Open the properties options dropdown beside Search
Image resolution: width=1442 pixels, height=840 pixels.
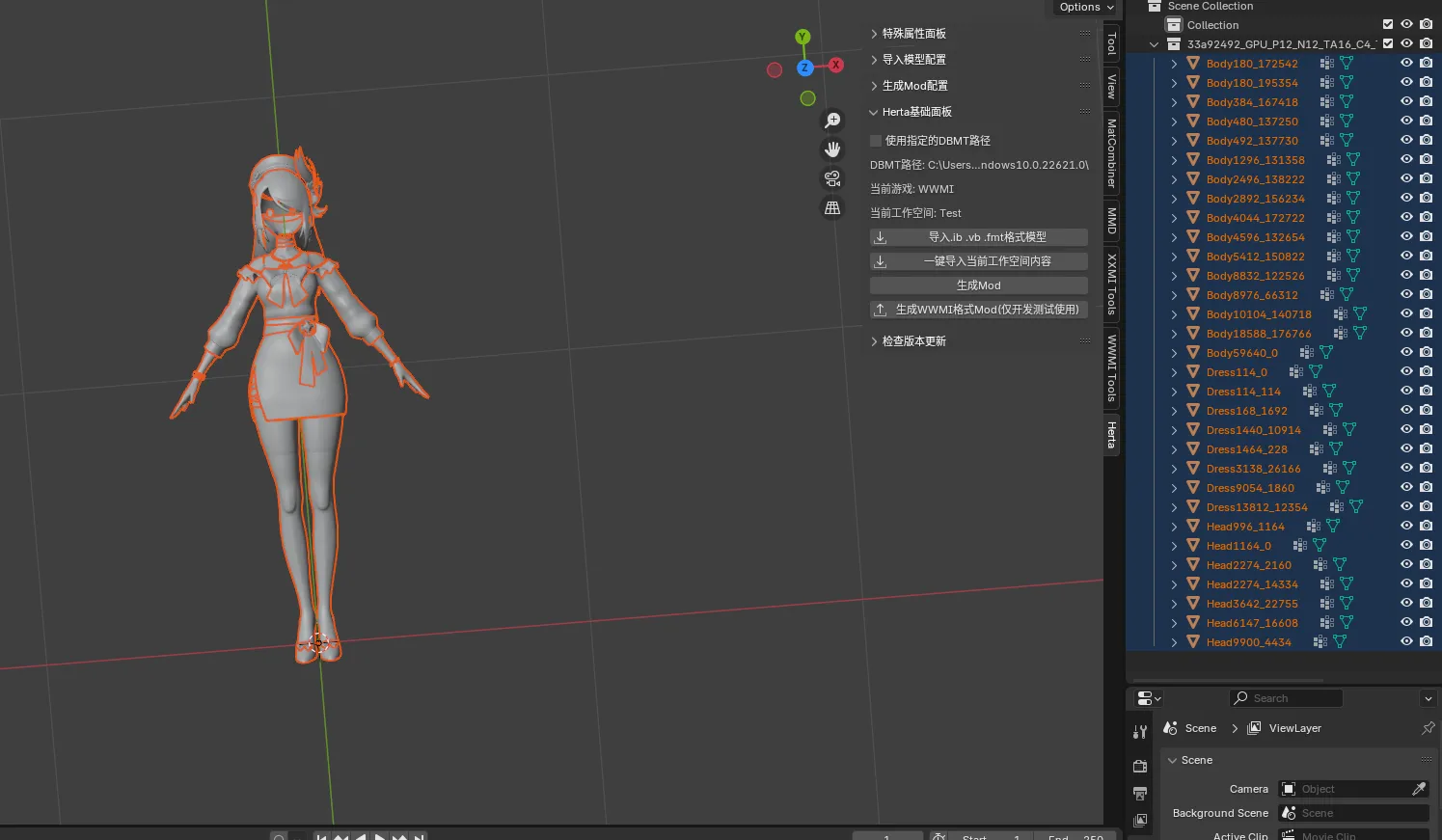tap(1428, 698)
